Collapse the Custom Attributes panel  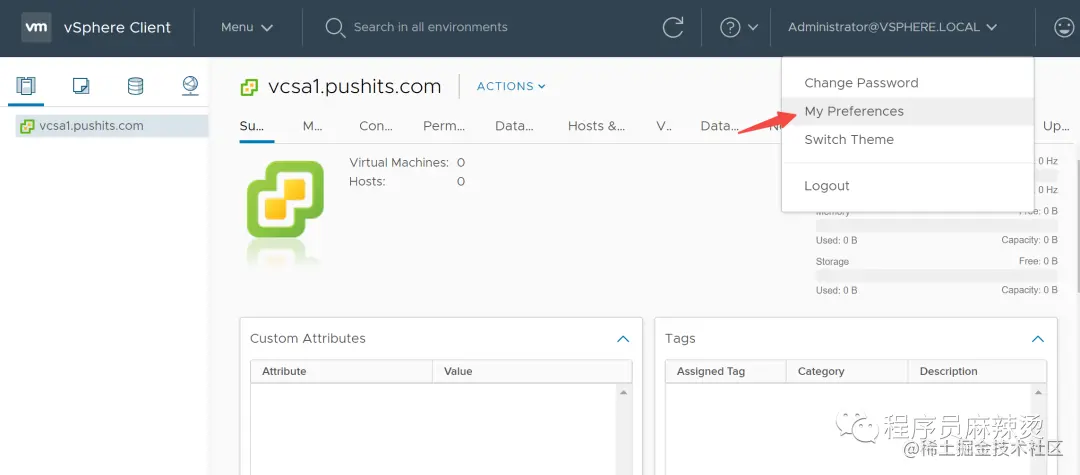pos(623,339)
